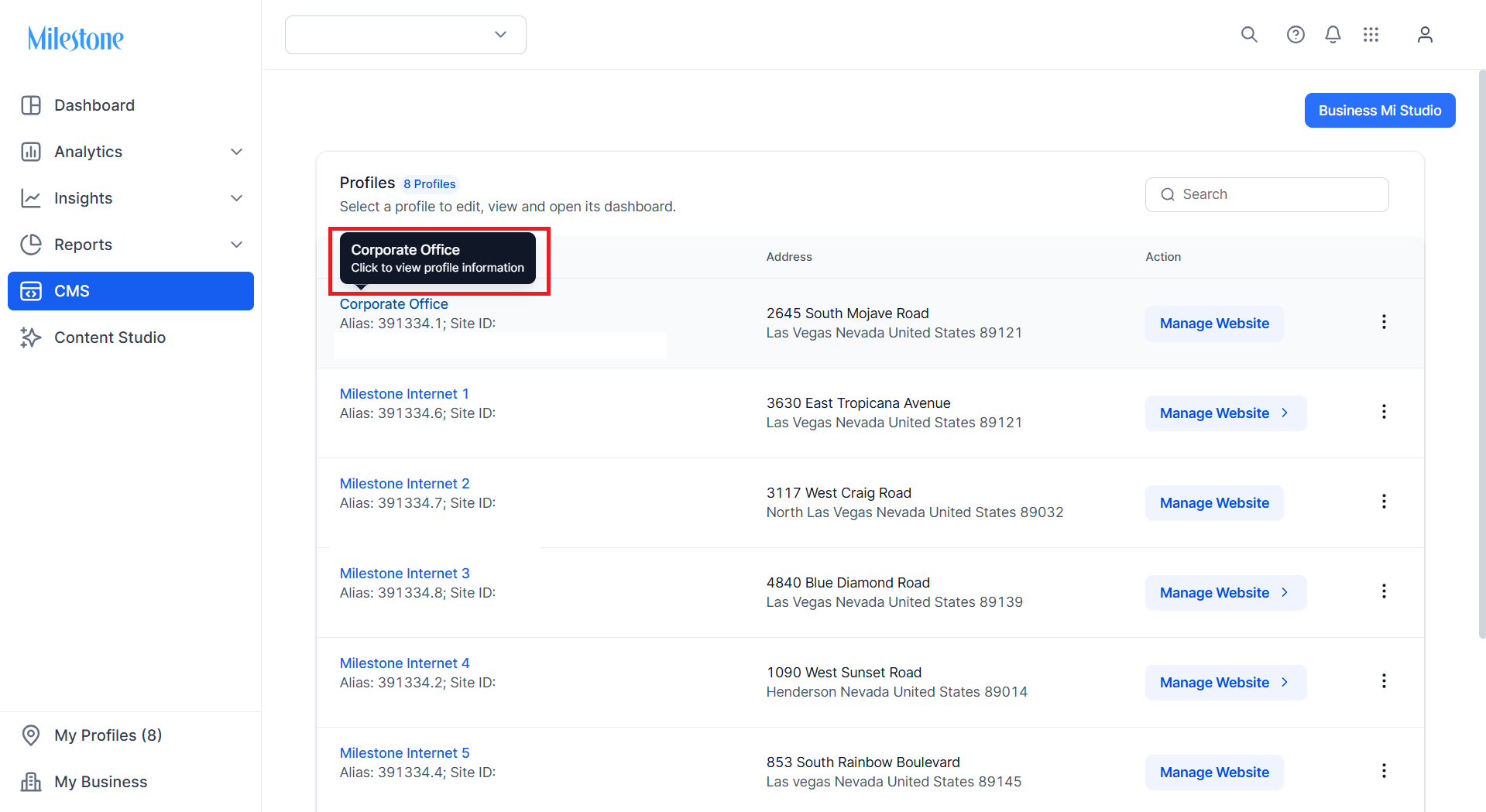Screen dimensions: 1486x812
Task: Open the apps grid launcher
Action: point(1371,34)
